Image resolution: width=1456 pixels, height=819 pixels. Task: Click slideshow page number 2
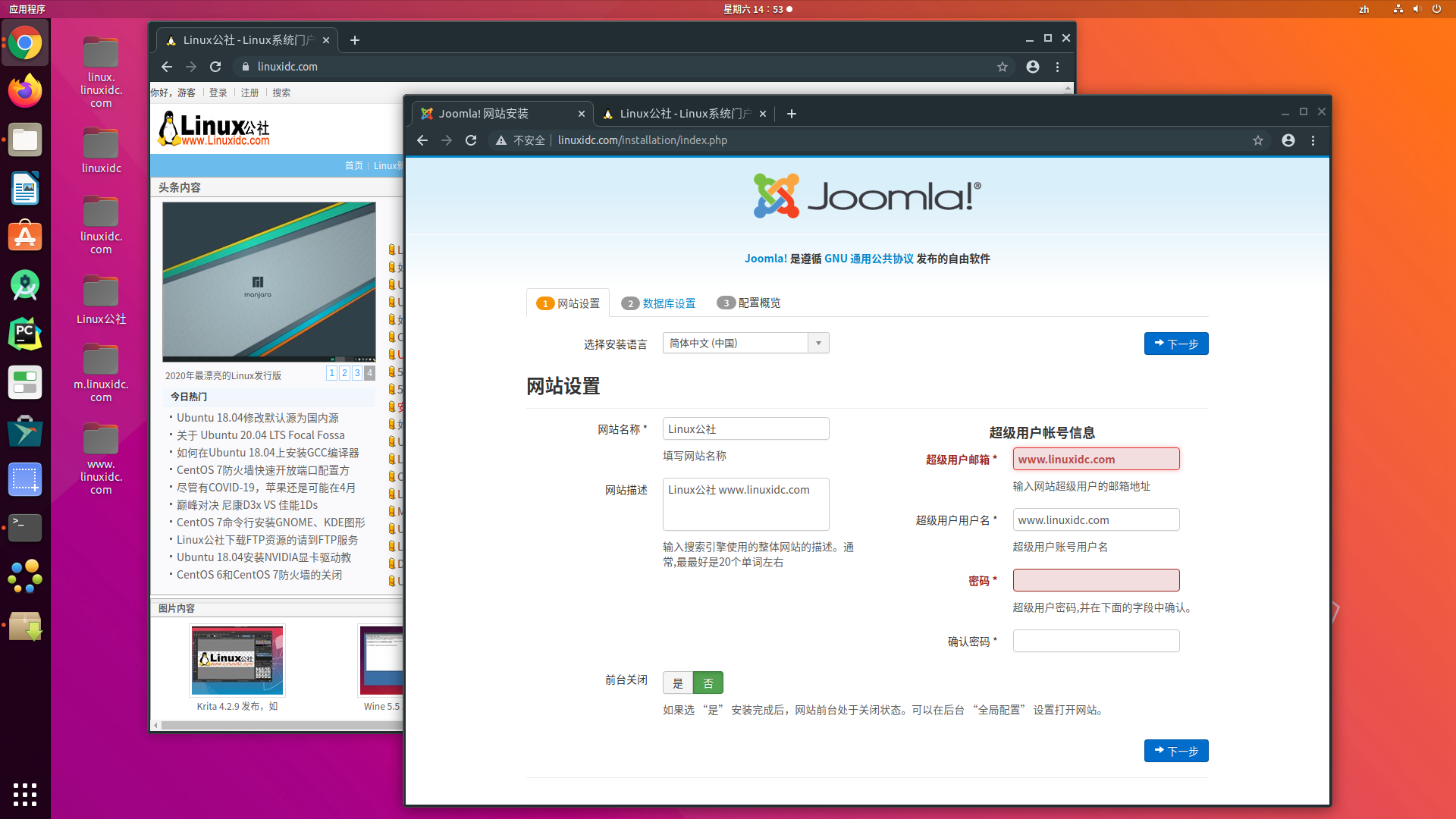[344, 372]
